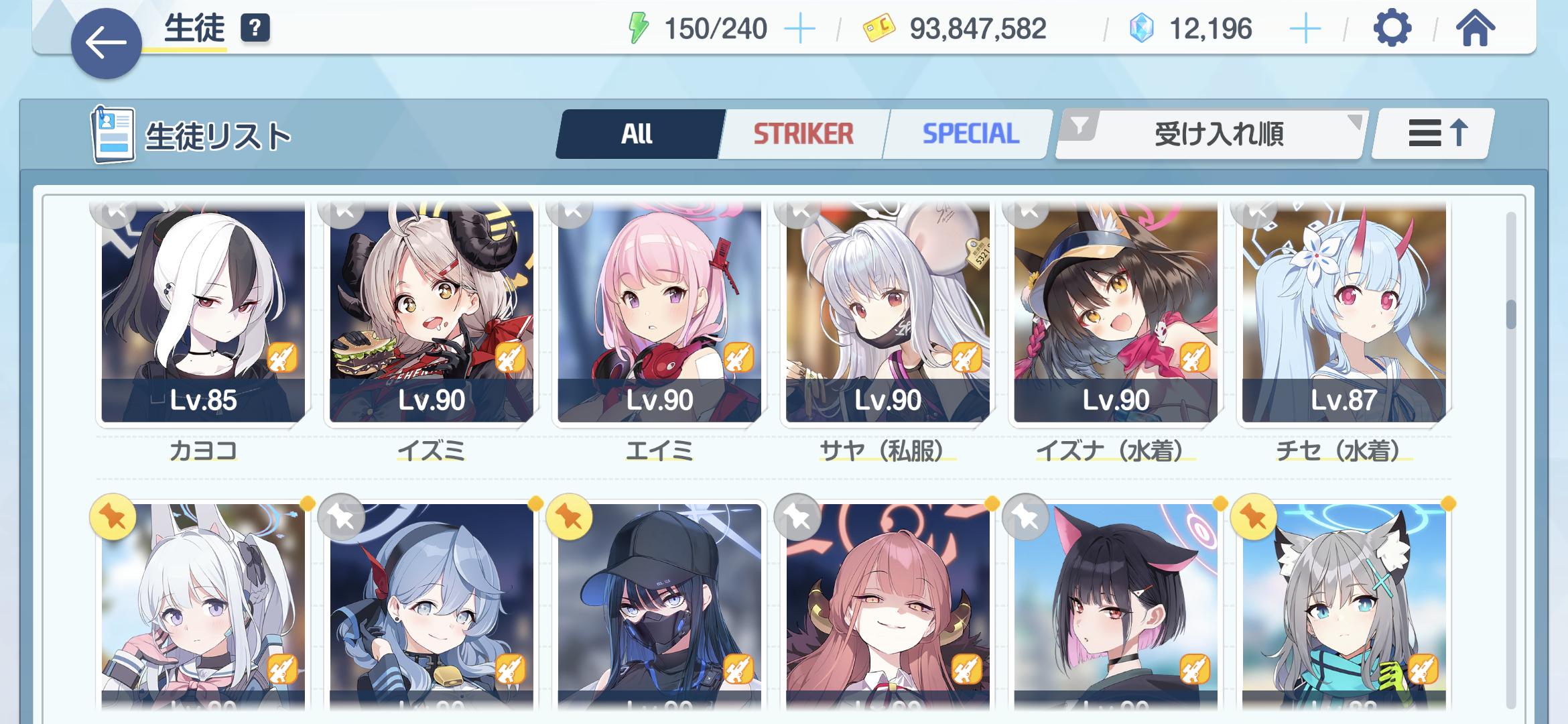The height and width of the screenshot is (724, 1568).
Task: Click the student list scrollbar handle
Action: [1511, 314]
